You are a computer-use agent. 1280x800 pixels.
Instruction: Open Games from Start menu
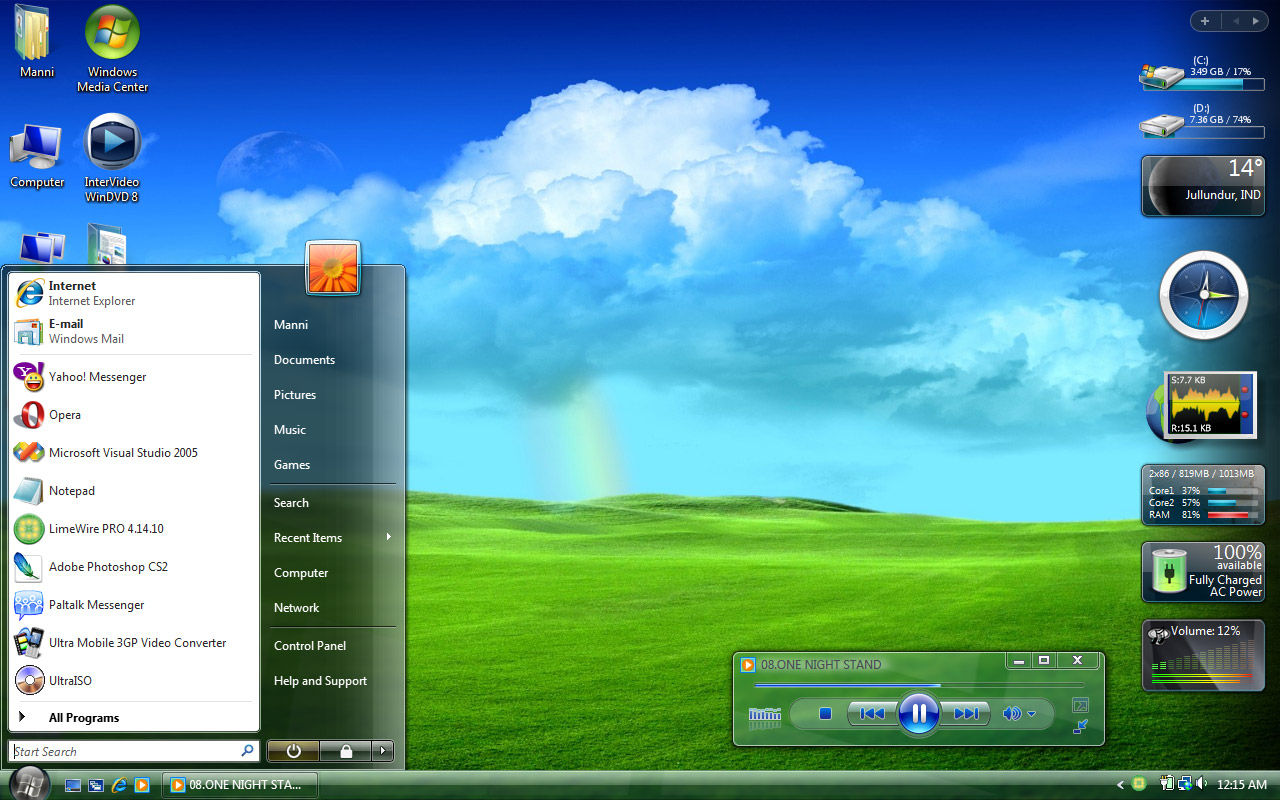332,465
